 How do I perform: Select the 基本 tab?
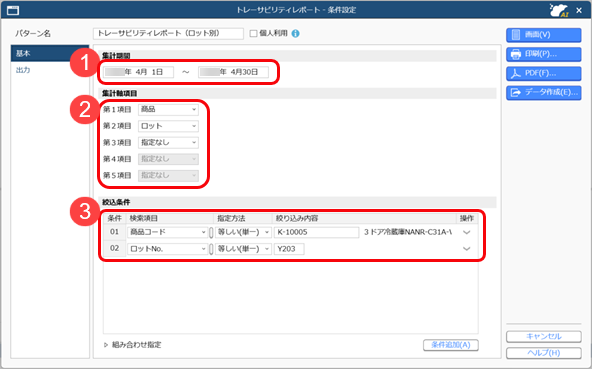[x=50, y=54]
